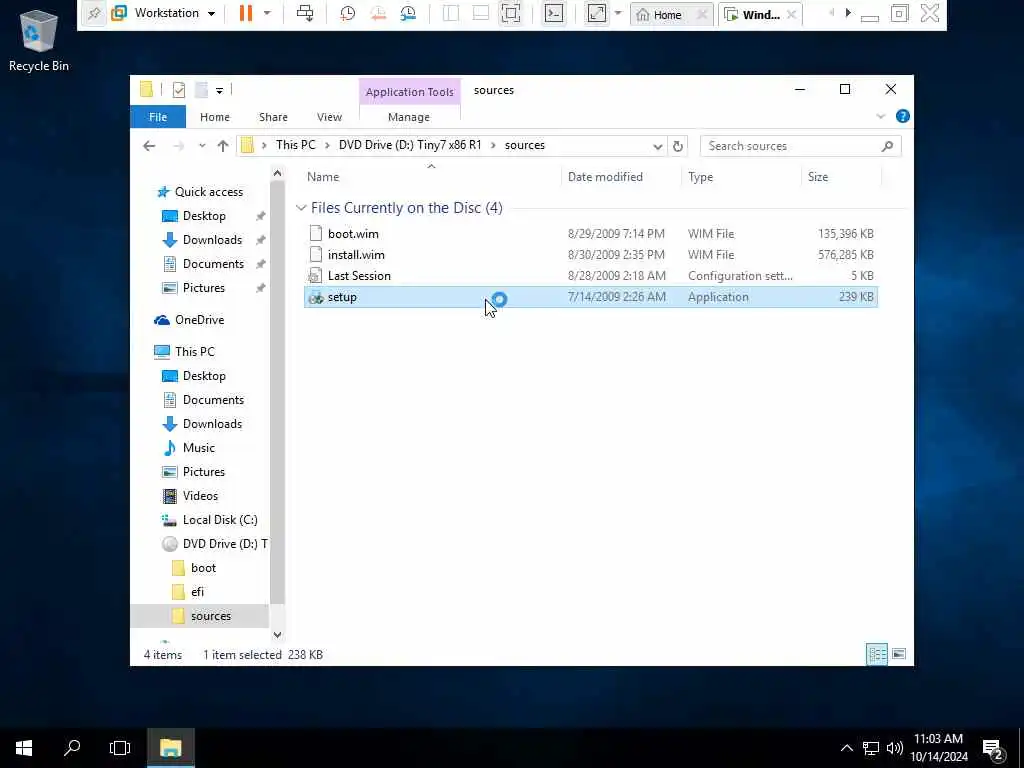Screen dimensions: 1024x768
Task: Open taskbar search icon
Action: 72,748
